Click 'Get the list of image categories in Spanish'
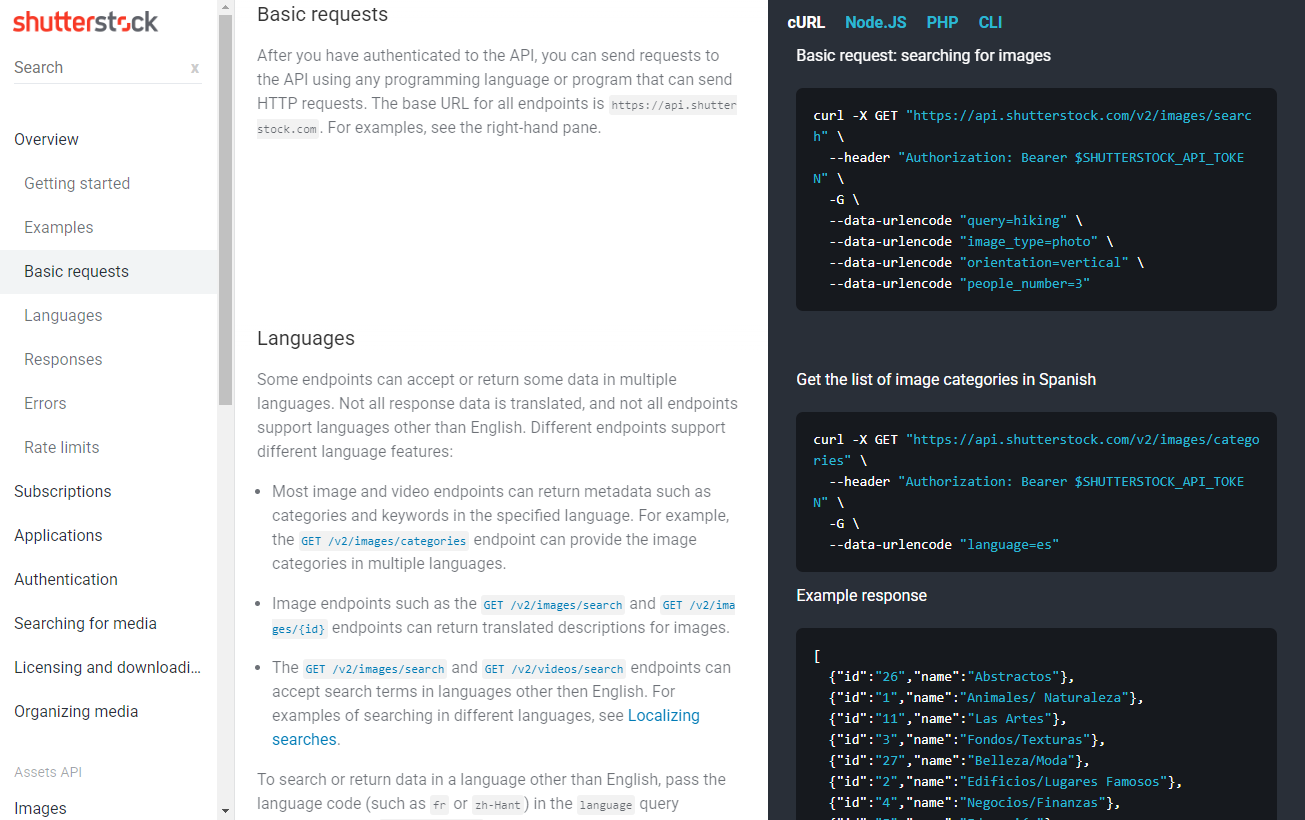This screenshot has height=820, width=1305. tap(946, 379)
